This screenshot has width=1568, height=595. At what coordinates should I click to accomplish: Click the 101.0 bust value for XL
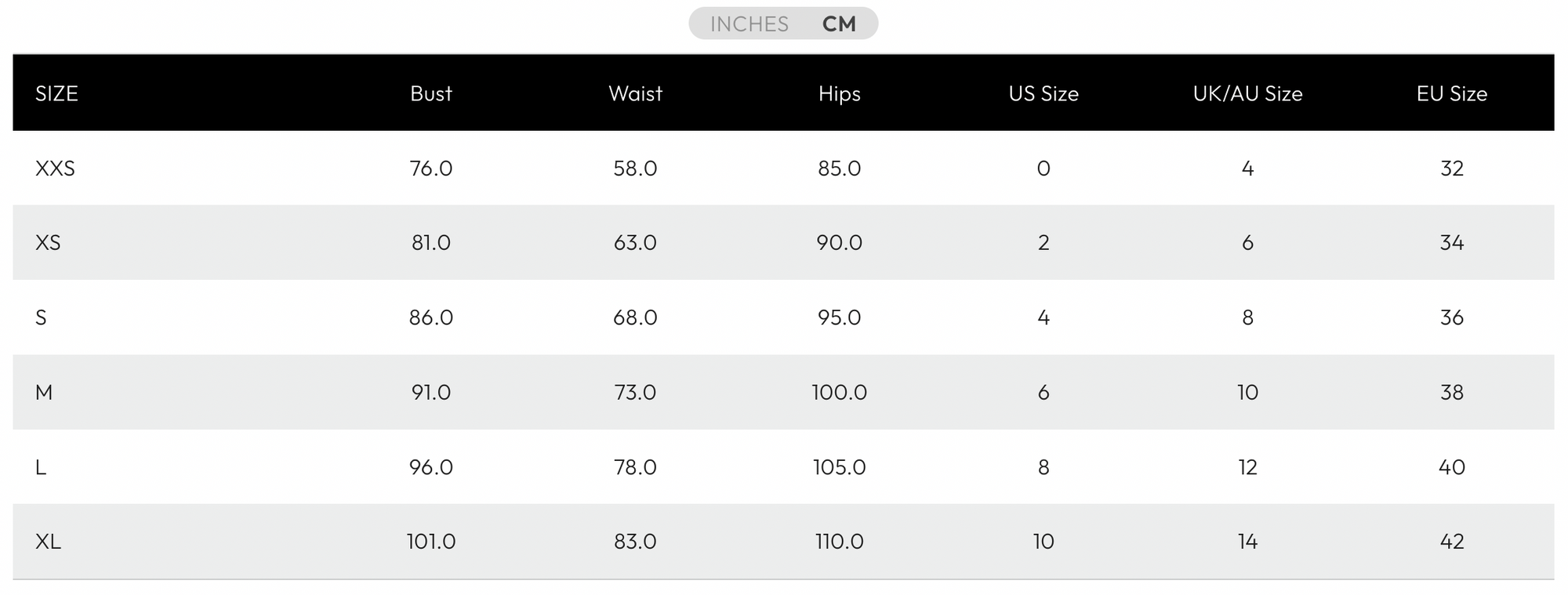[x=431, y=542]
